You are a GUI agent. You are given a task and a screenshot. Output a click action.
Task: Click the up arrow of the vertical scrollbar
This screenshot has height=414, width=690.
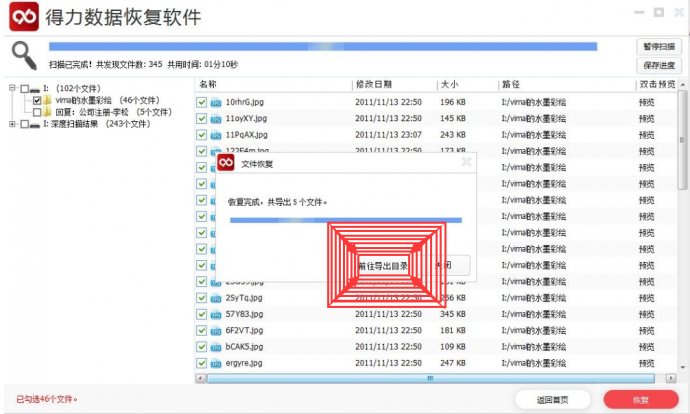click(683, 84)
